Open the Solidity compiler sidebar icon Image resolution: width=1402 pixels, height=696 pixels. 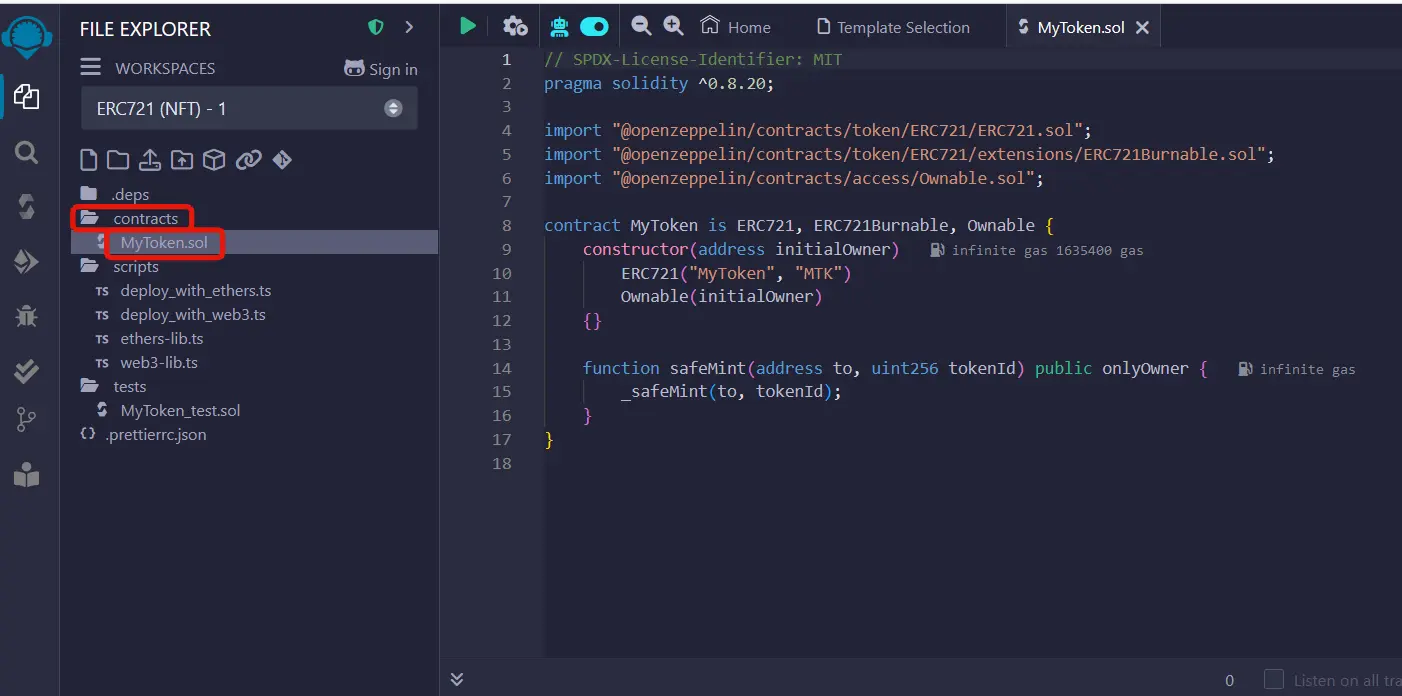point(27,207)
